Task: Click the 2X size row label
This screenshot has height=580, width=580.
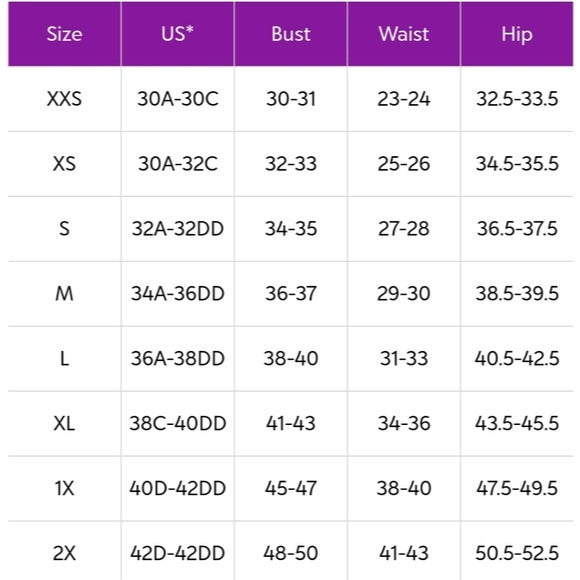Action: pyautogui.click(x=64, y=551)
